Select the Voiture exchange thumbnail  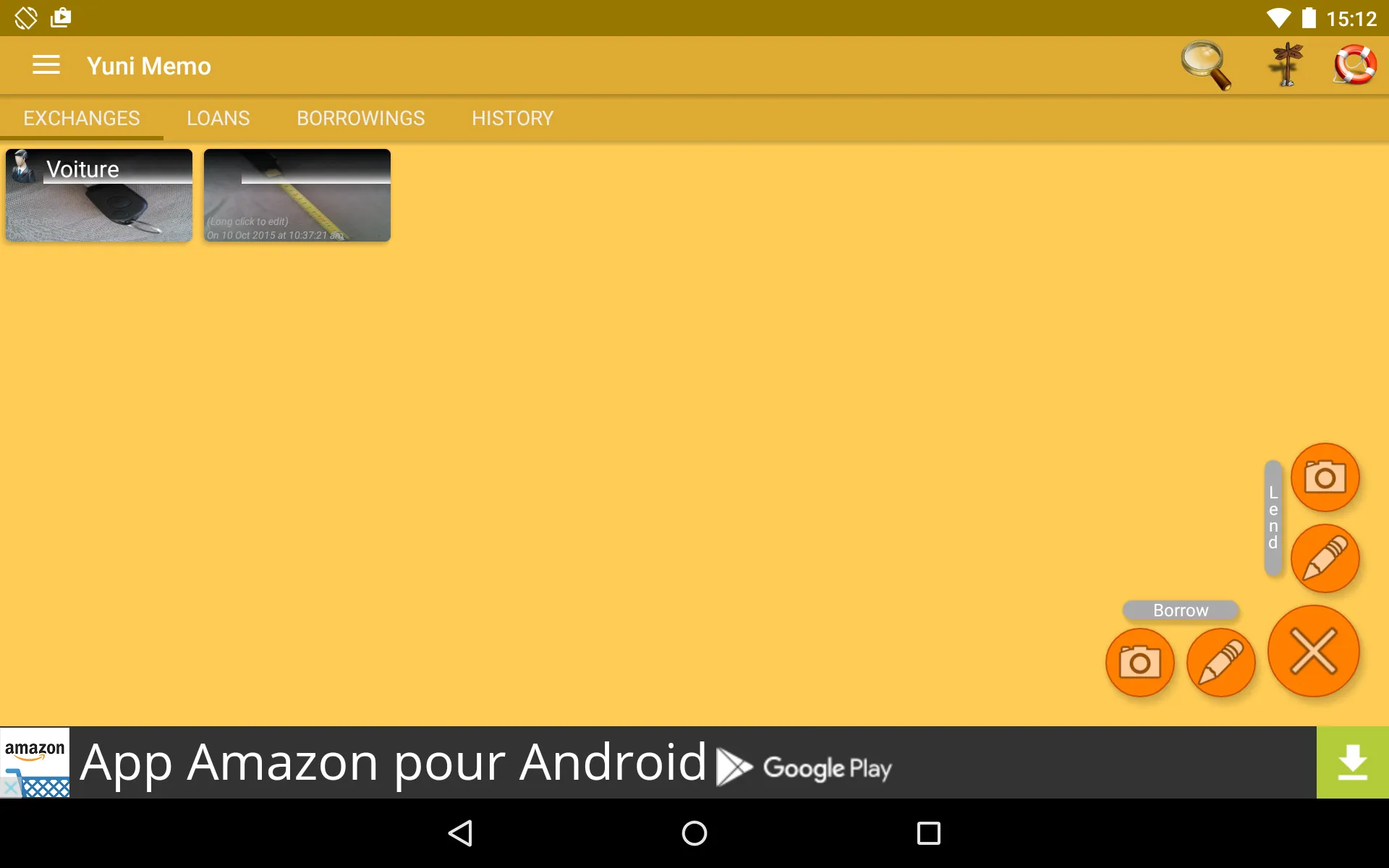click(x=99, y=194)
